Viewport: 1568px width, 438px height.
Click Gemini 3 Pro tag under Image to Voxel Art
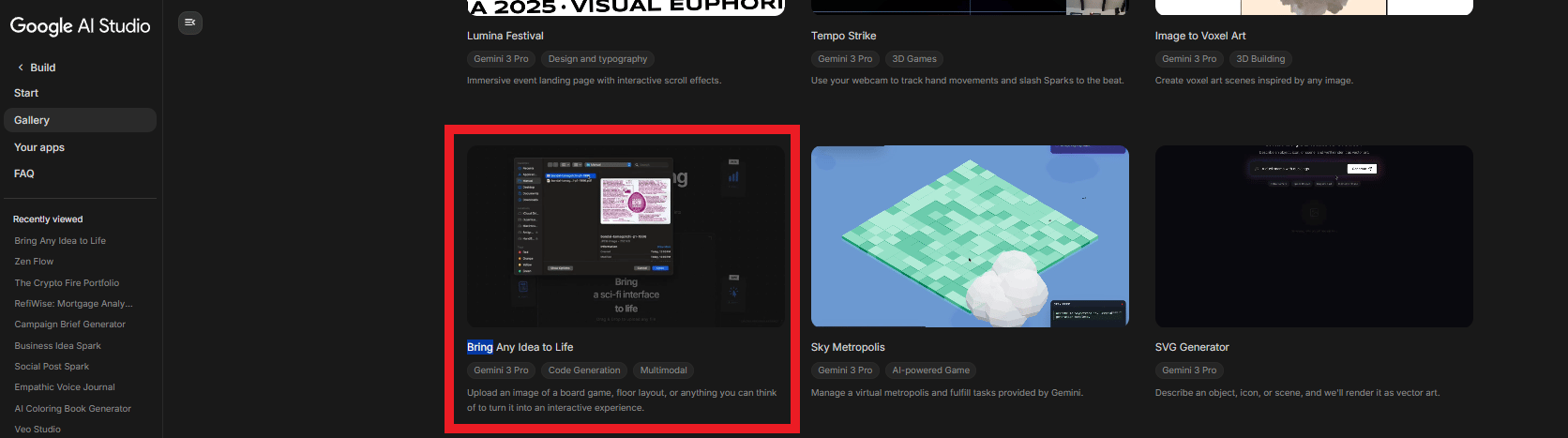click(x=1189, y=59)
